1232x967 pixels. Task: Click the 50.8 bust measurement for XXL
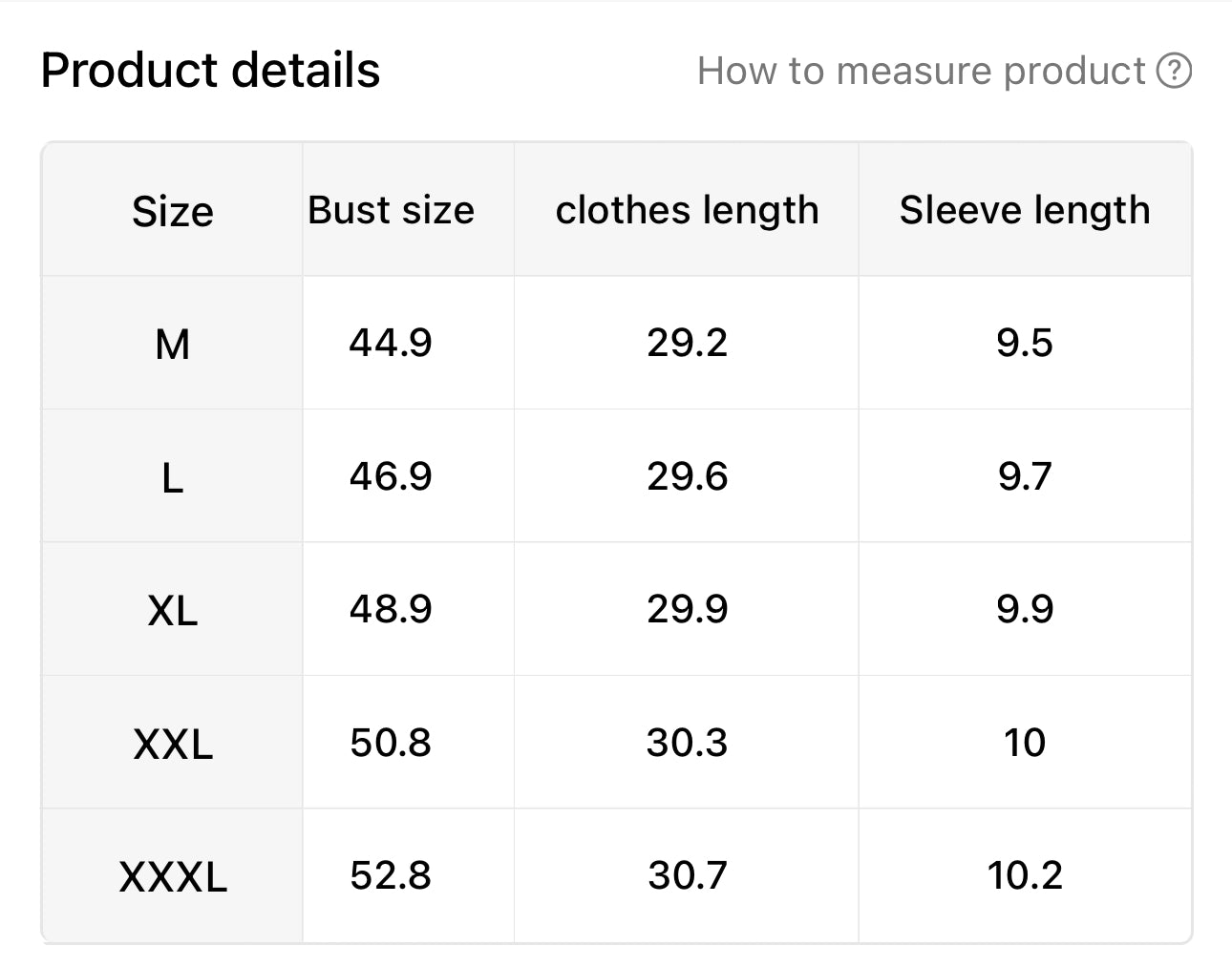(x=392, y=743)
